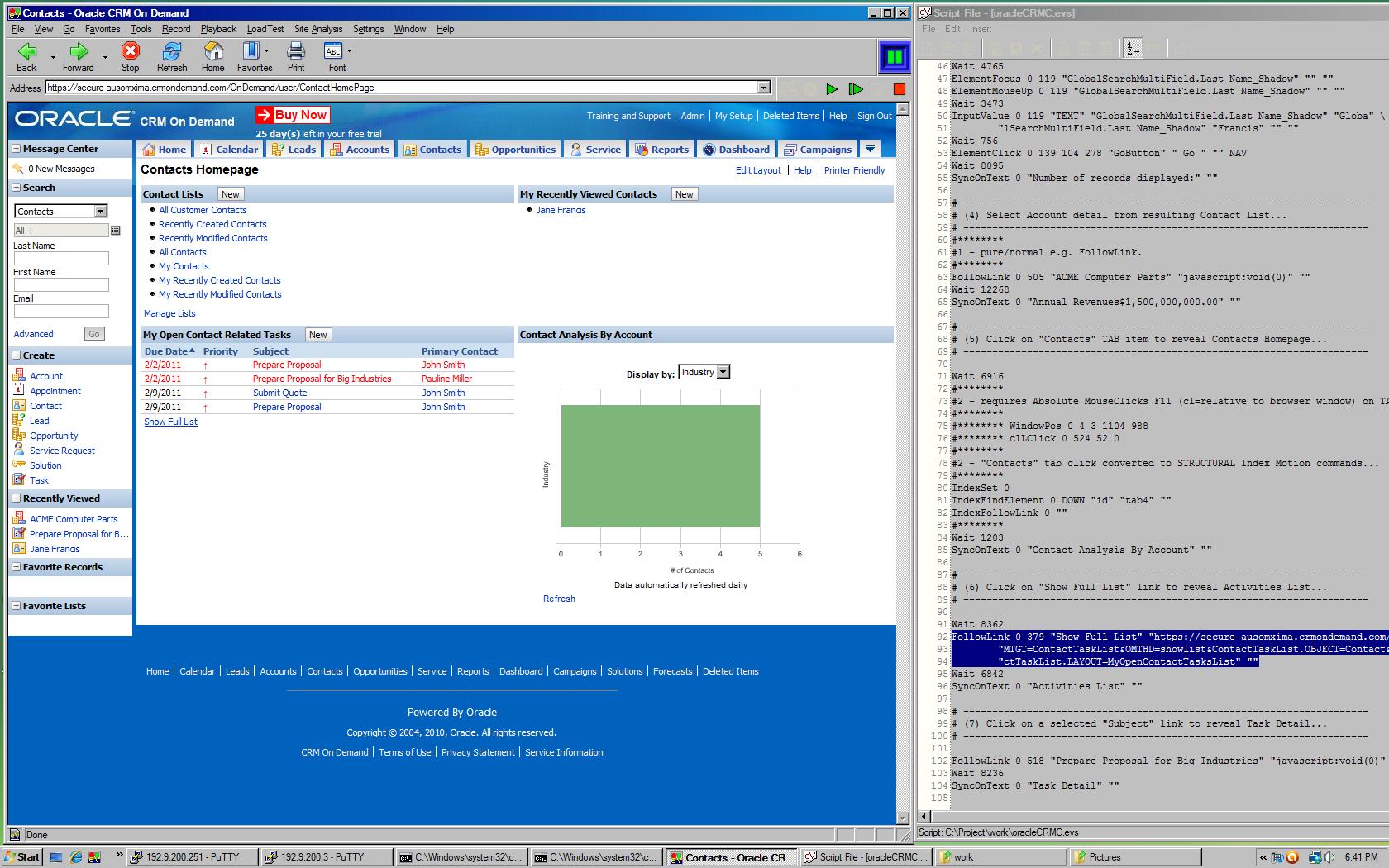Collapse the Recently Viewed section
The height and width of the screenshot is (868, 1389).
pyautogui.click(x=16, y=498)
